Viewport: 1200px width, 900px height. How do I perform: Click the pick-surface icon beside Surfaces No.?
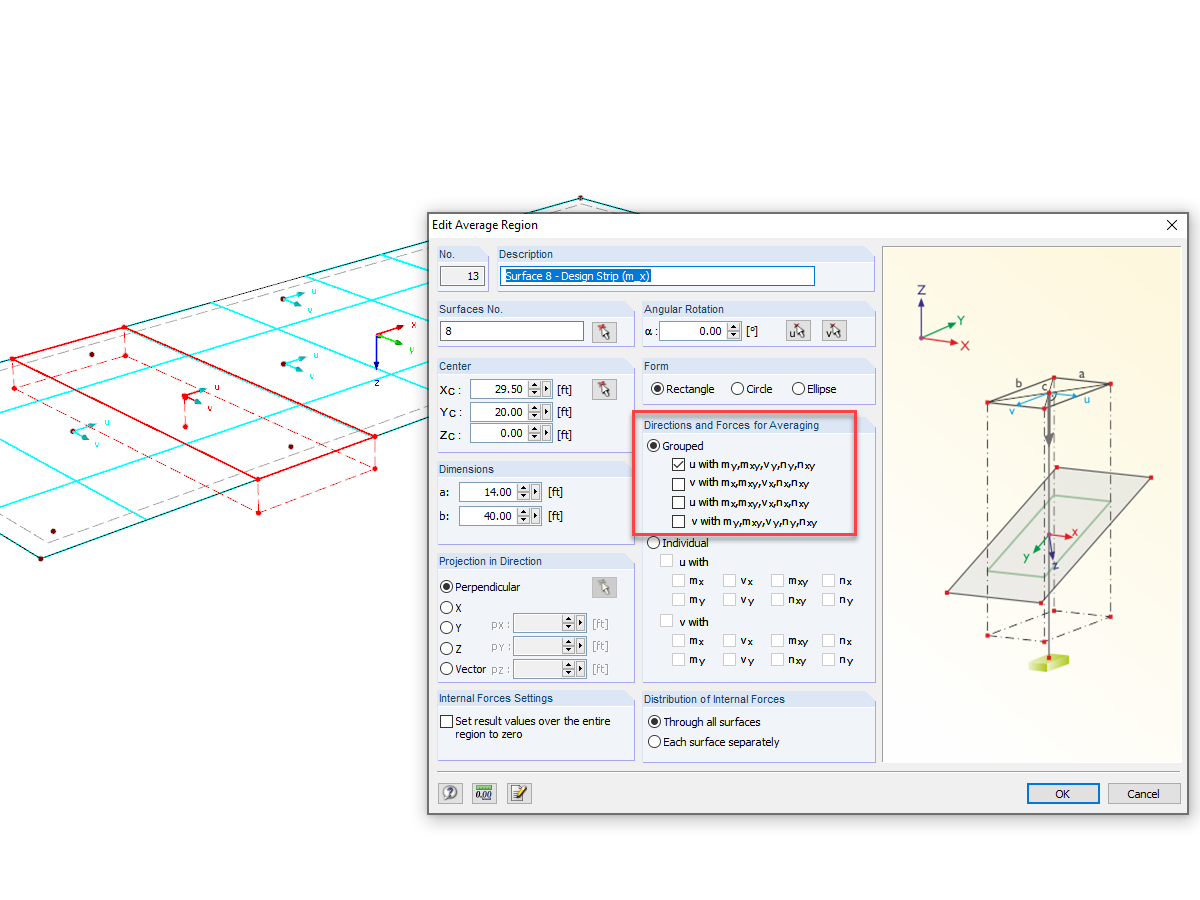point(604,332)
